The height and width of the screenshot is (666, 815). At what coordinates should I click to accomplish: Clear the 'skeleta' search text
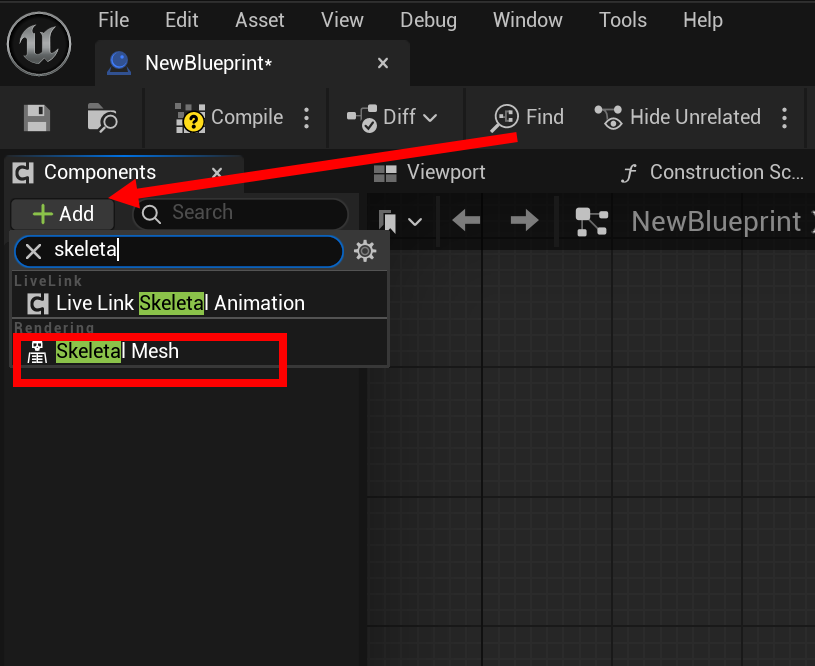point(33,252)
